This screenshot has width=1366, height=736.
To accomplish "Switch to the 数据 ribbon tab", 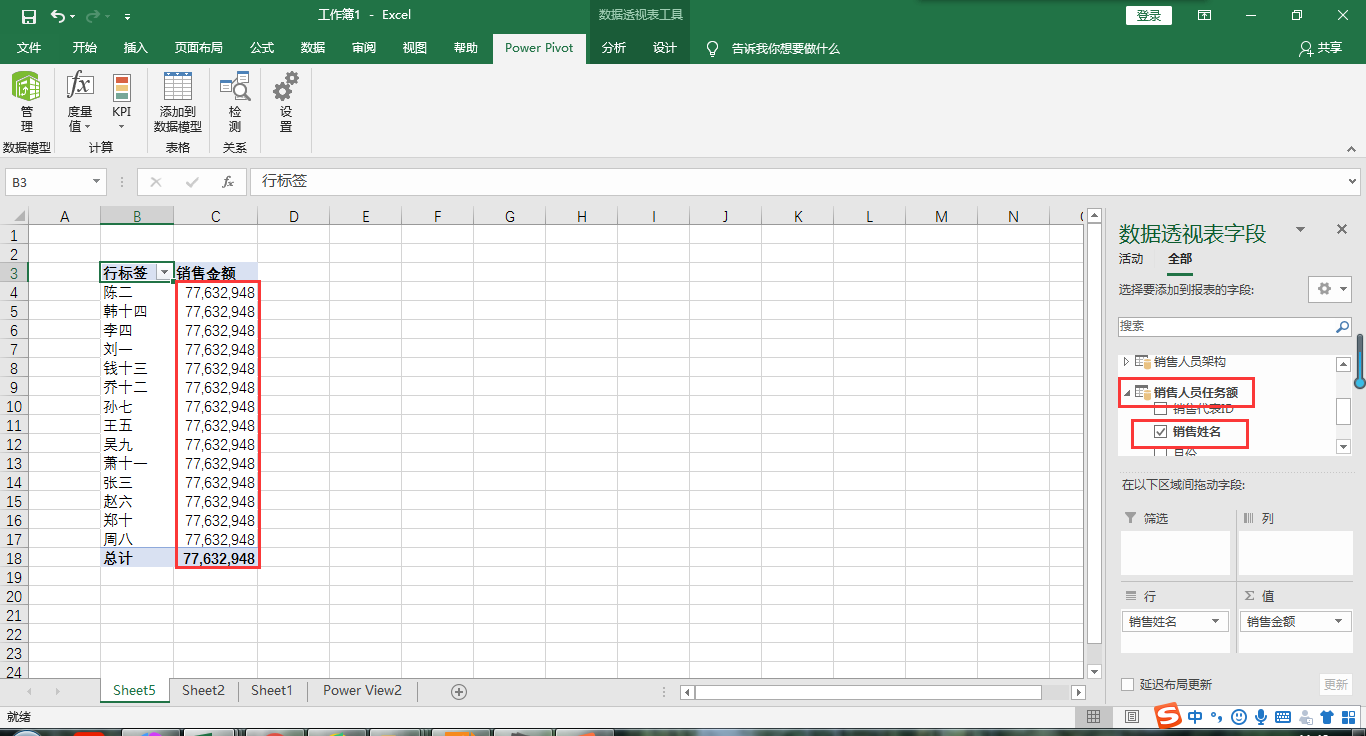I will 313,48.
